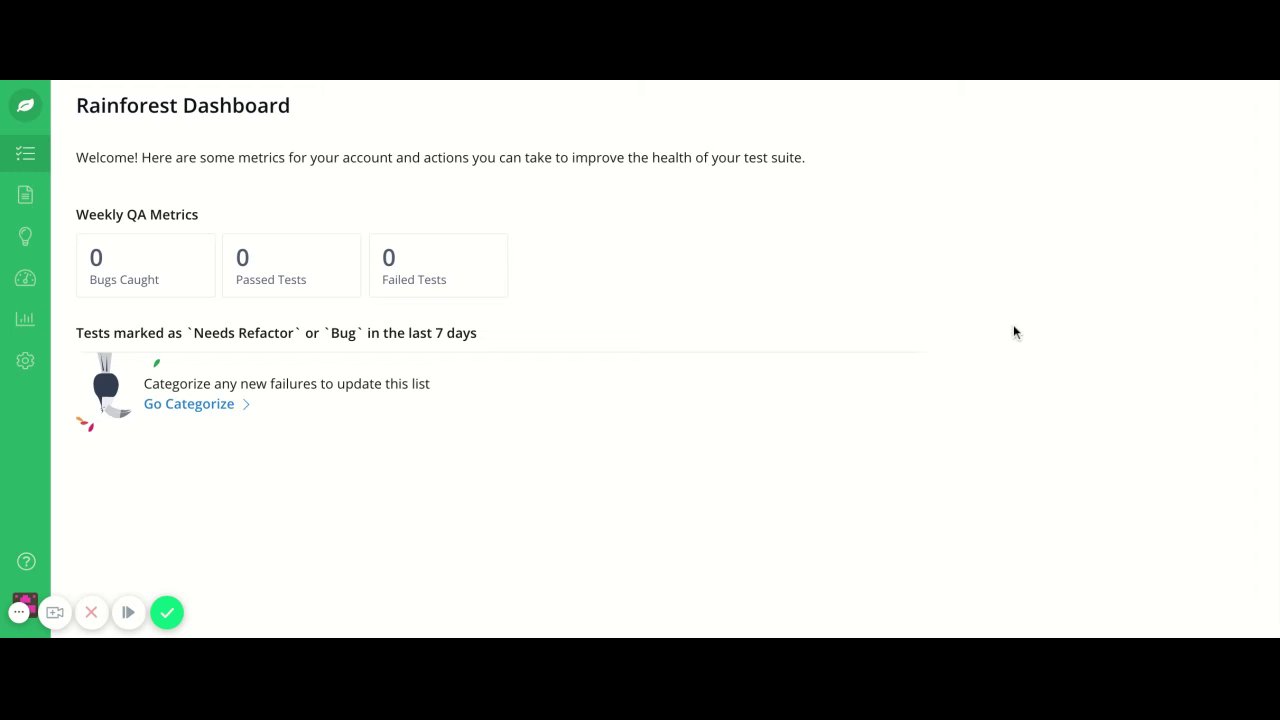The width and height of the screenshot is (1280, 720).
Task: Select the Failed Tests metric card
Action: pos(438,266)
